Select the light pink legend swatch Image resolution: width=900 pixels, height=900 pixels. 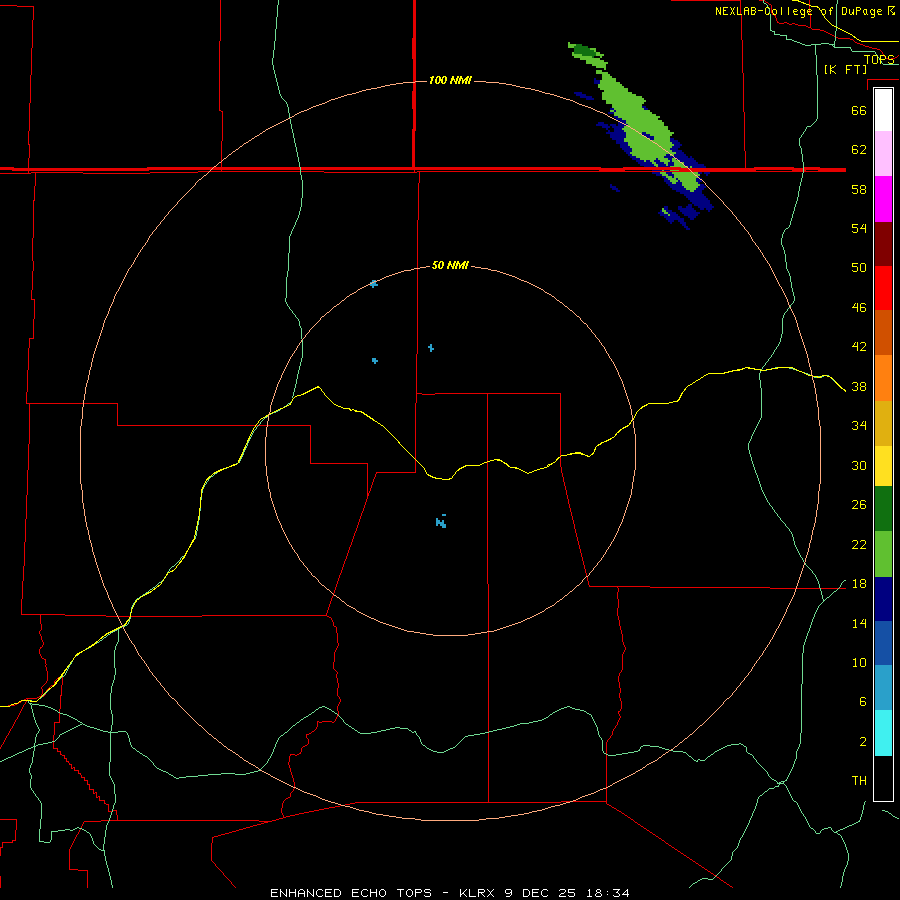click(x=883, y=153)
